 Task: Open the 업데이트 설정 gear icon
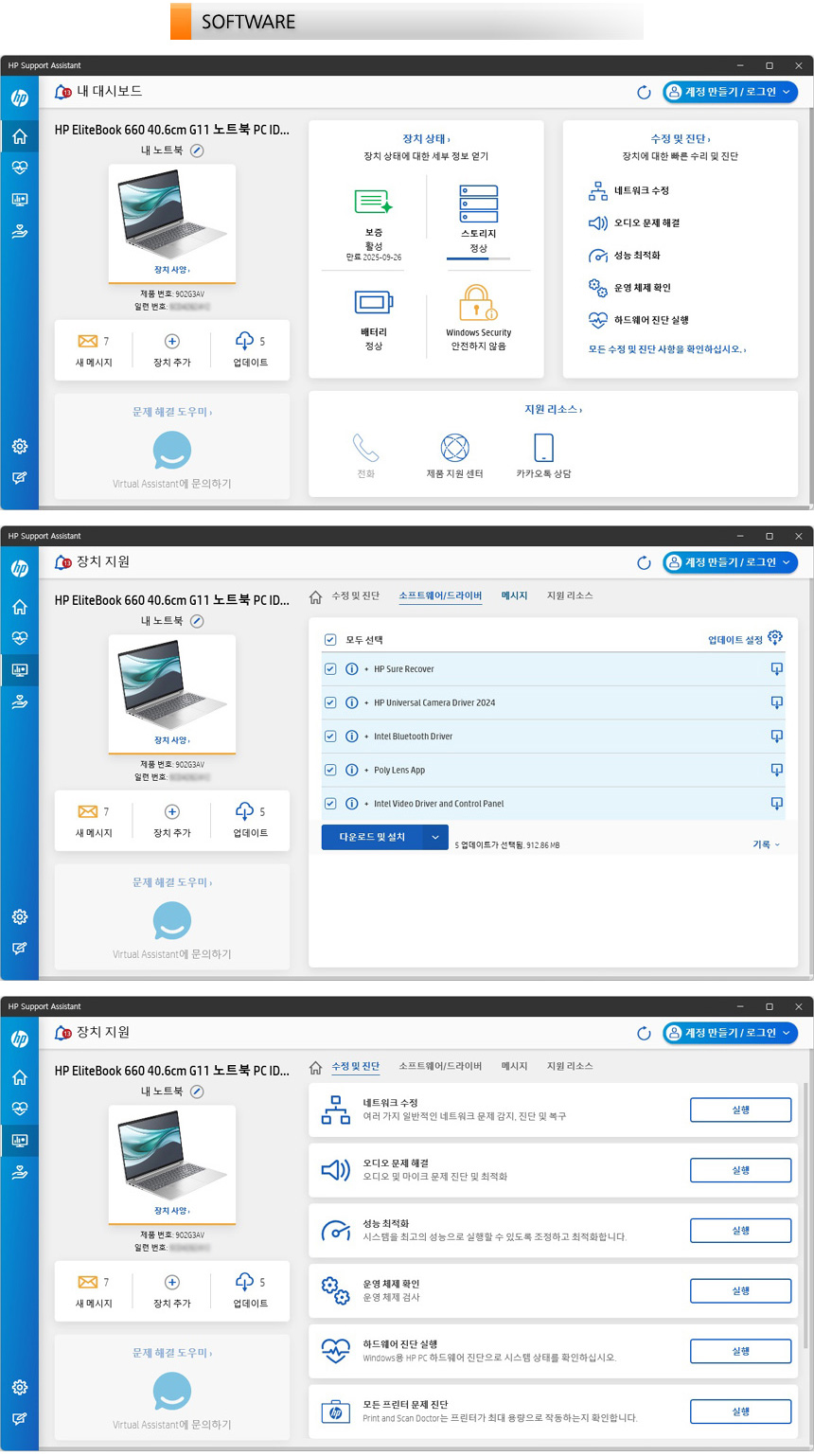(x=775, y=638)
